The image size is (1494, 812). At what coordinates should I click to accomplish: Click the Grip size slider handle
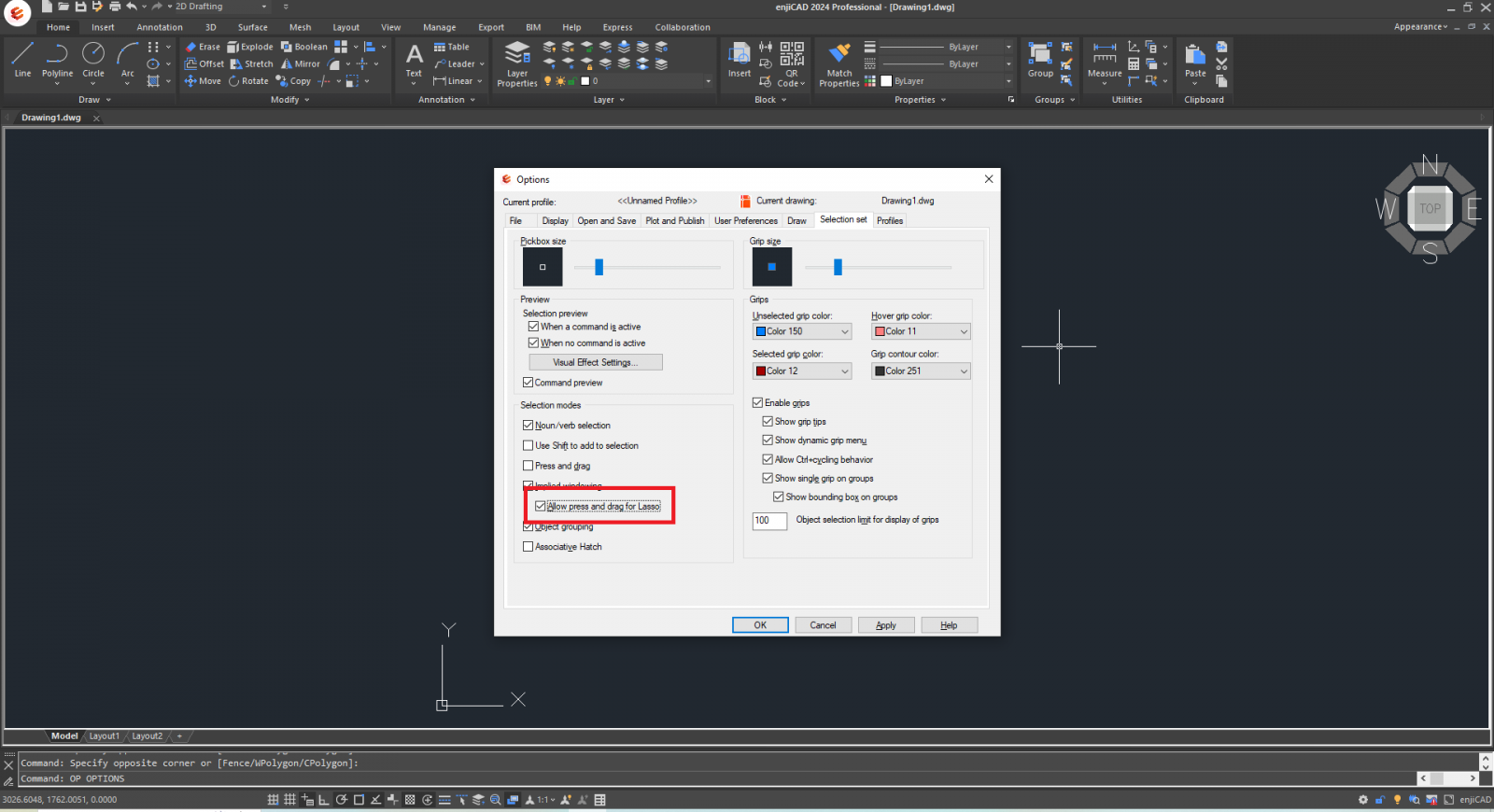tap(838, 268)
